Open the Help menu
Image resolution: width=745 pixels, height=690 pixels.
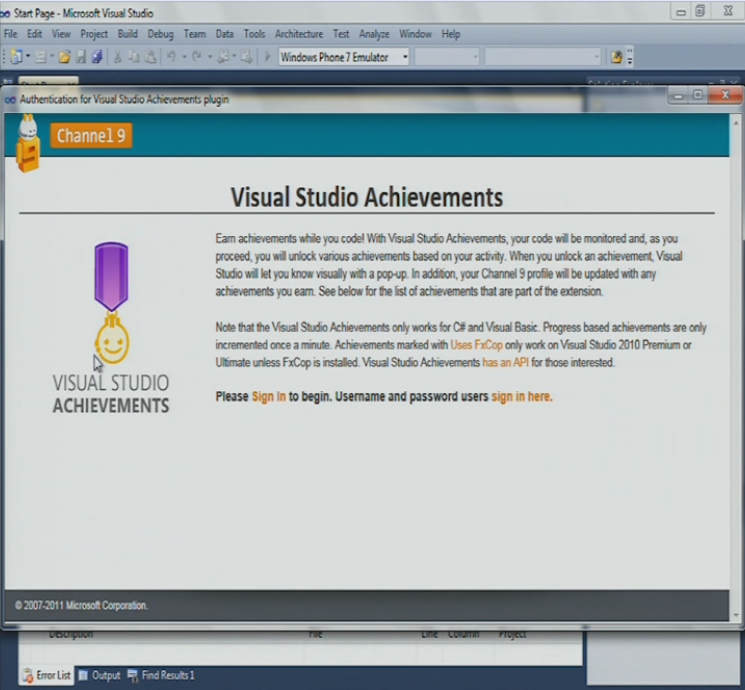451,34
